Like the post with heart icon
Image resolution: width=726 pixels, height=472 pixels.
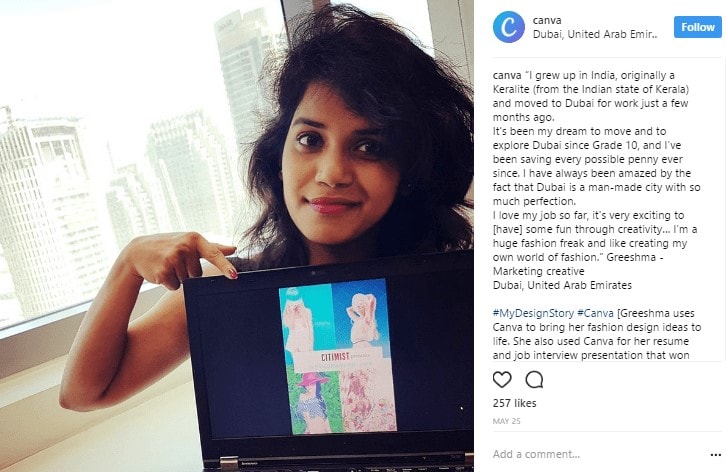click(x=502, y=380)
